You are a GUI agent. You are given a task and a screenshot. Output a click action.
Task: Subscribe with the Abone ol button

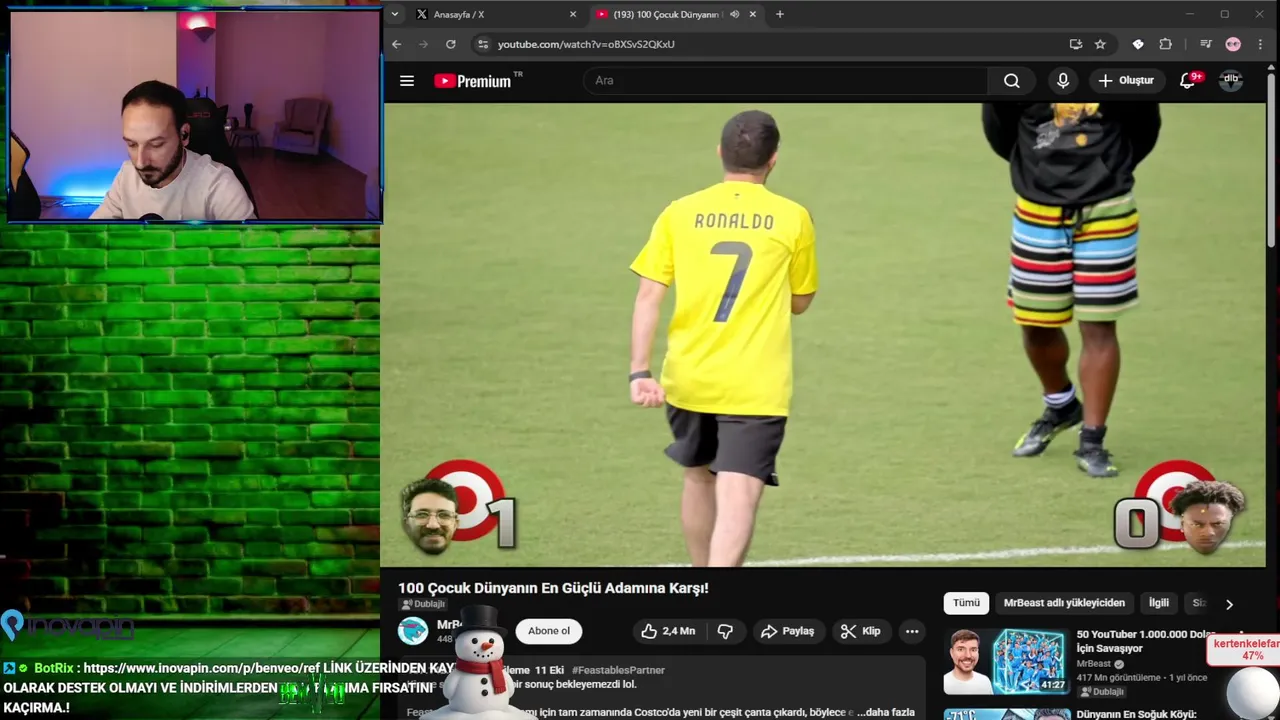pyautogui.click(x=549, y=631)
